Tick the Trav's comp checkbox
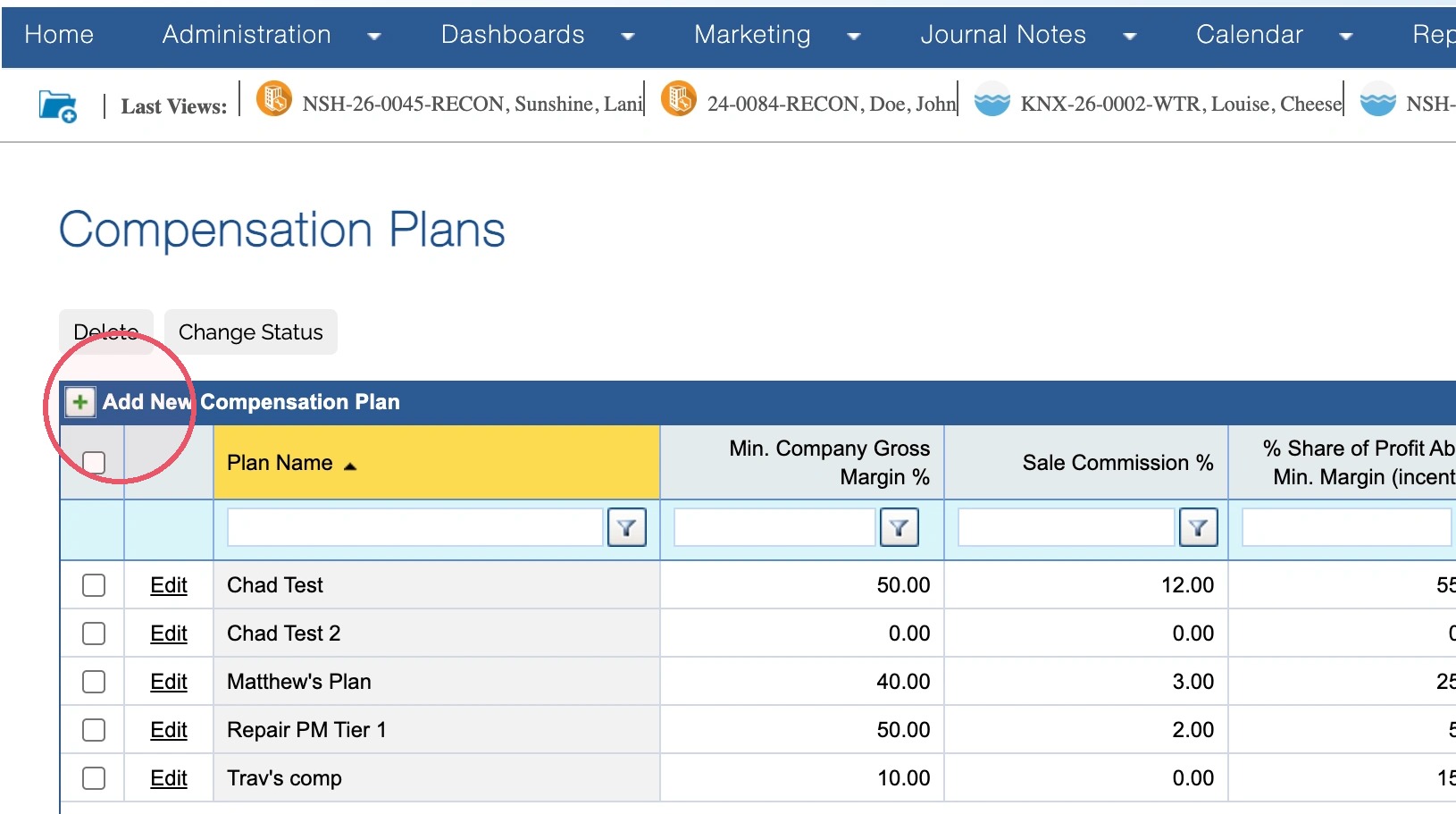 coord(94,778)
